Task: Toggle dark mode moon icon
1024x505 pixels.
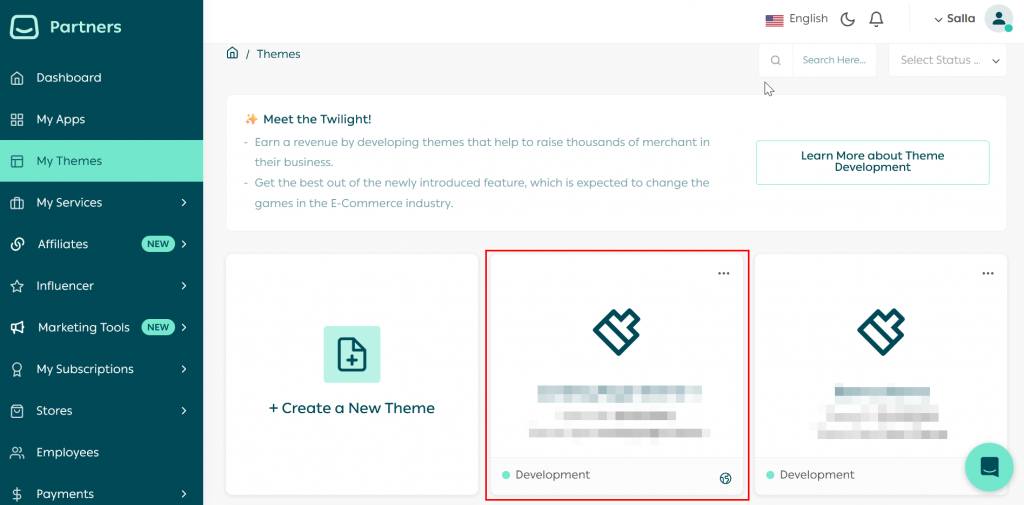Action: 847,19
